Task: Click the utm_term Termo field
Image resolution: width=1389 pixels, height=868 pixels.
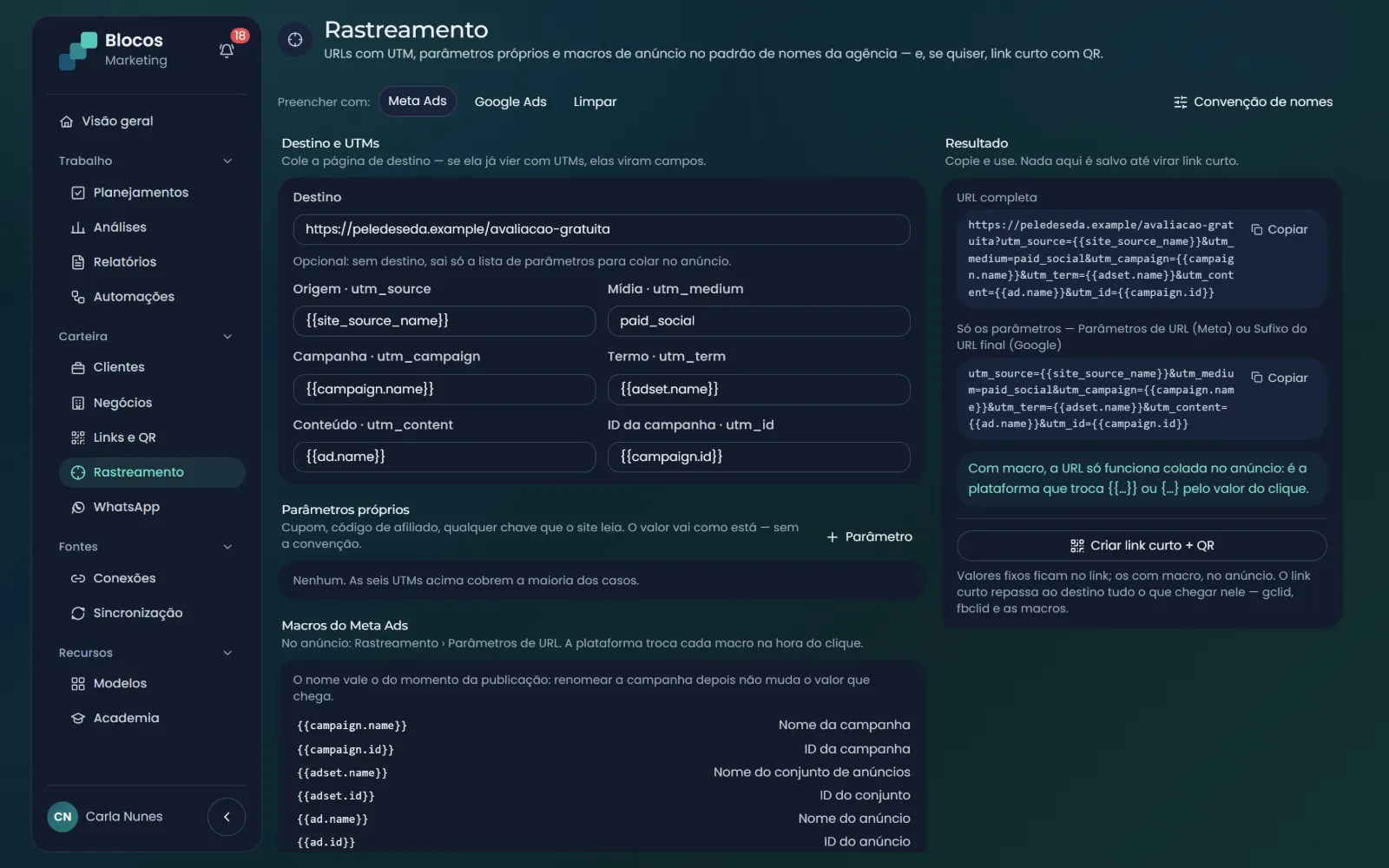Action: click(x=759, y=389)
